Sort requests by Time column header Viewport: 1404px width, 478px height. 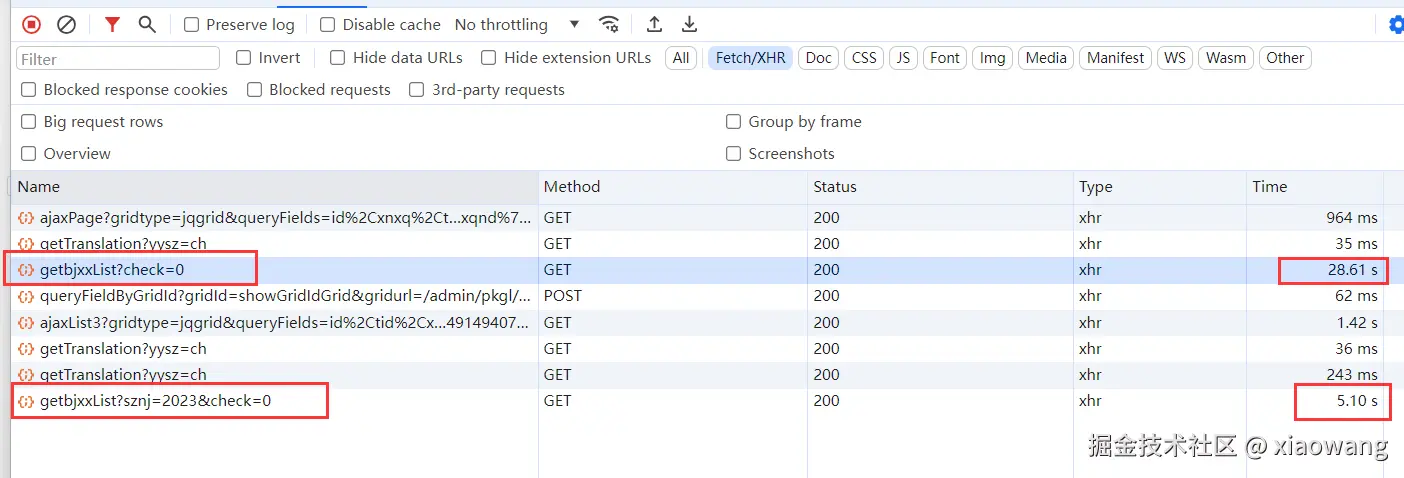tap(1270, 187)
